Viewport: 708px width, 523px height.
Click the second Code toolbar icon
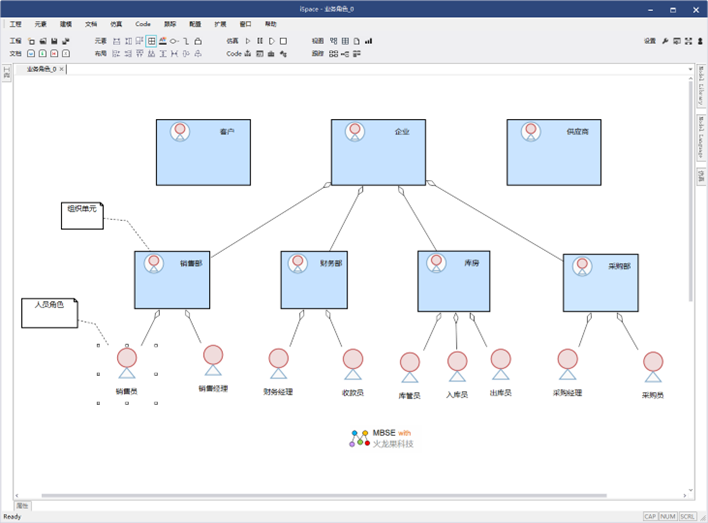[260, 53]
